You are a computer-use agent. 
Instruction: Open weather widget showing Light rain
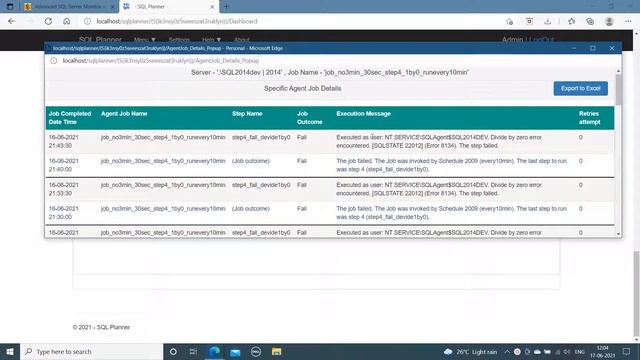(470, 351)
